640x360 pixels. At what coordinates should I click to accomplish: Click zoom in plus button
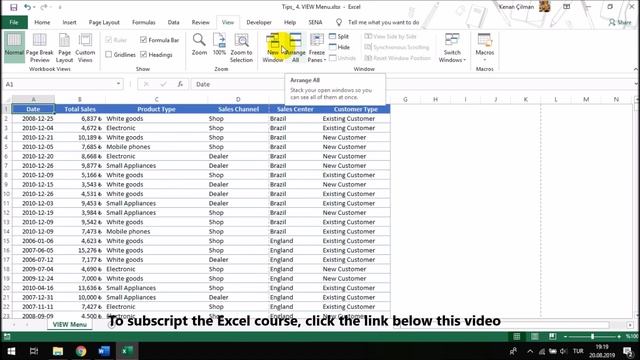[x=619, y=336]
